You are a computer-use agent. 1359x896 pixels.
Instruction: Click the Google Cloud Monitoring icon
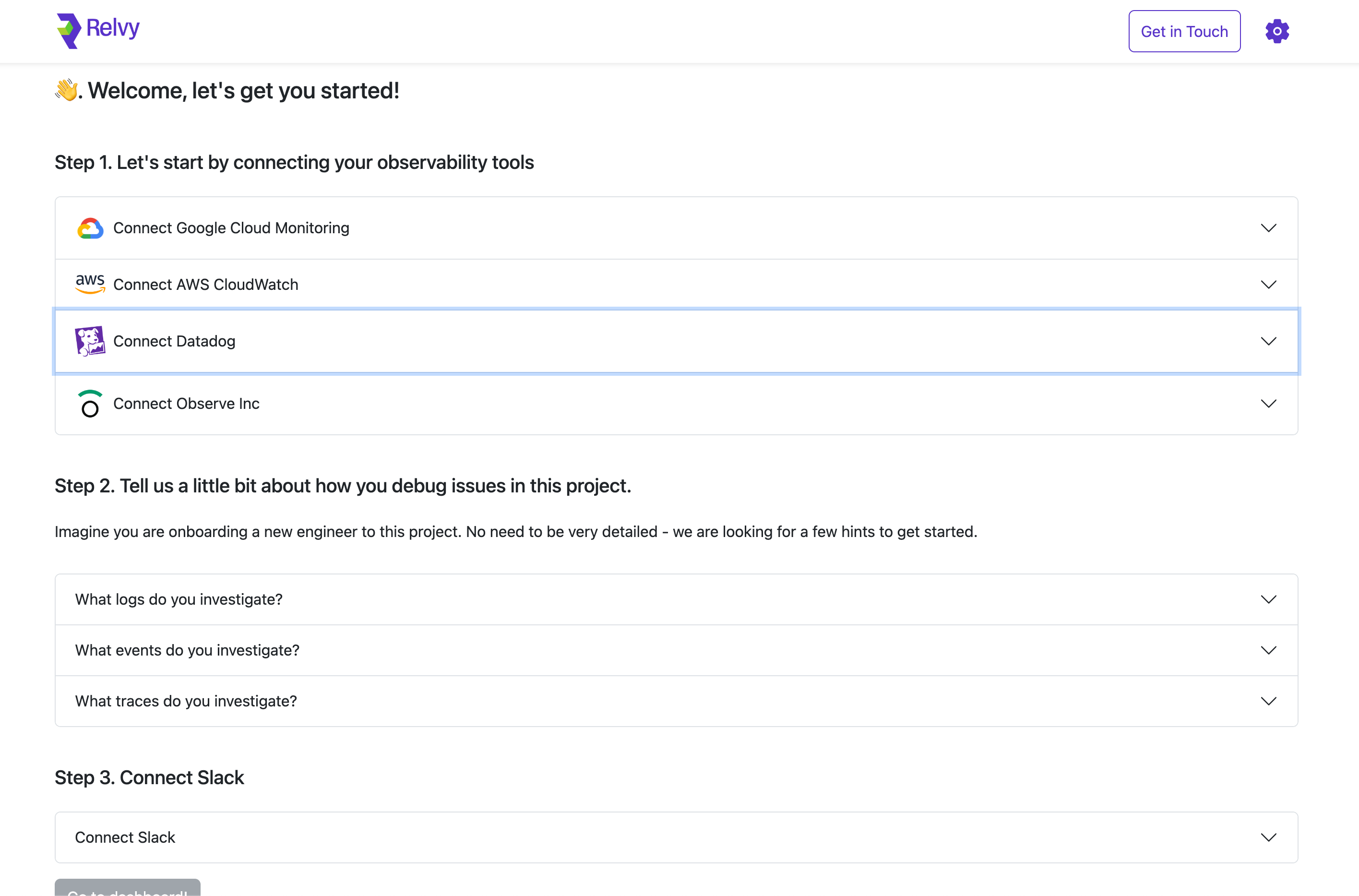(90, 227)
